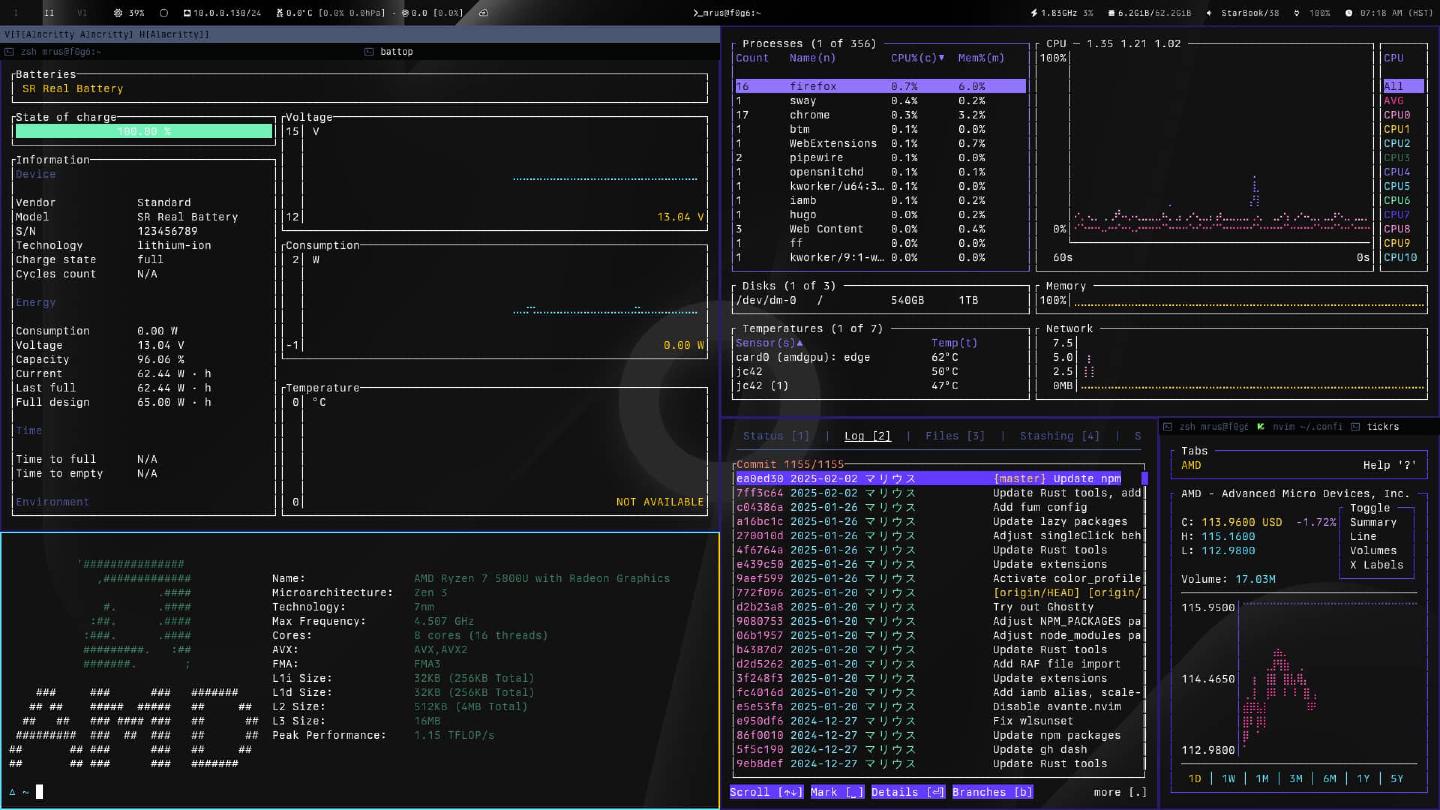
Task: Click the volume icon showing 100% in top bar
Action: (x=1297, y=13)
